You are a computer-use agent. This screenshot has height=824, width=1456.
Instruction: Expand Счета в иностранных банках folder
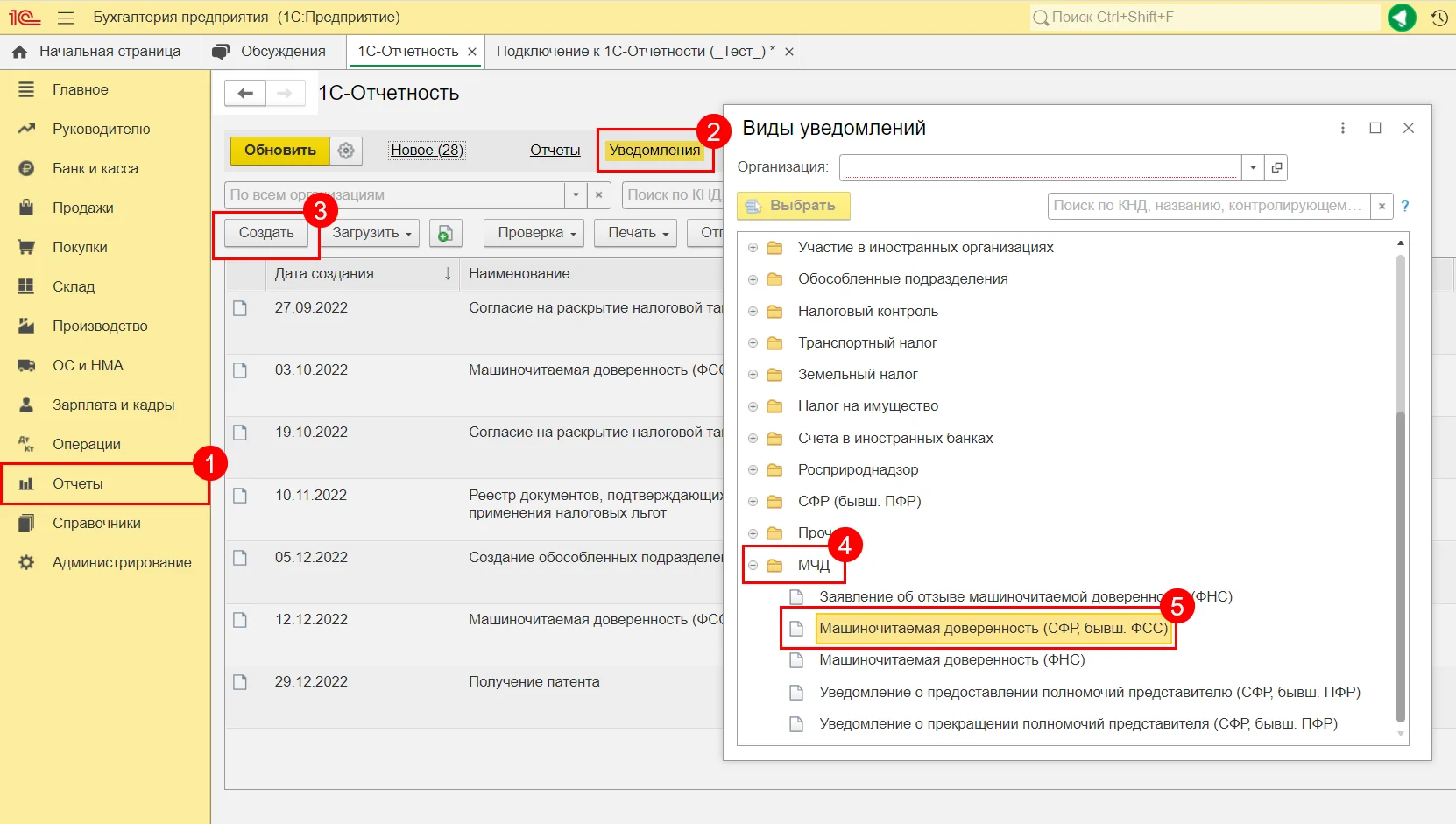click(753, 439)
